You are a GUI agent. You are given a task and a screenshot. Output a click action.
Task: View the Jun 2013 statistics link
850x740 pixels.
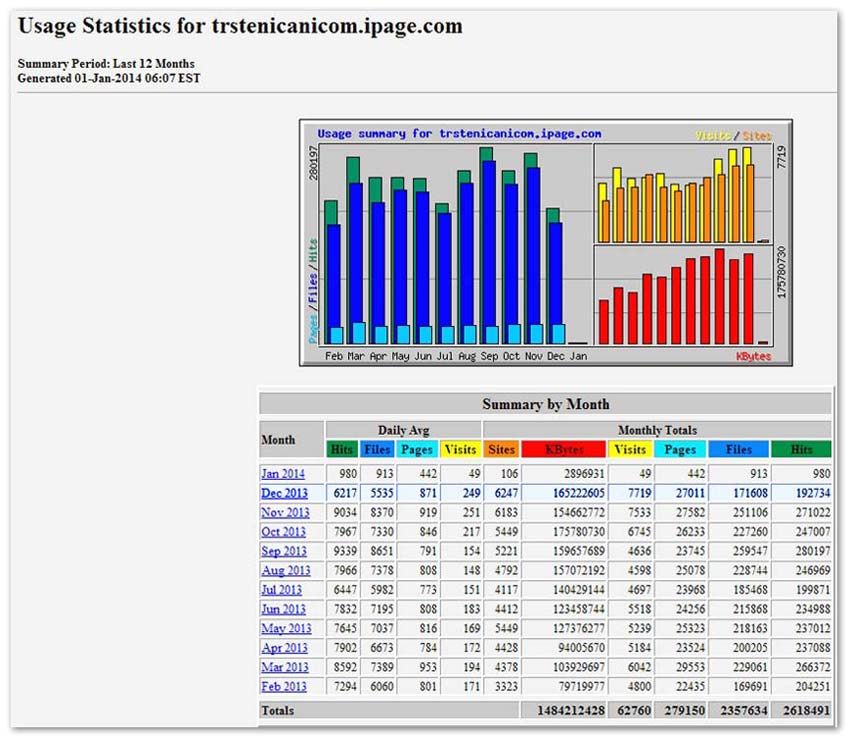point(283,609)
